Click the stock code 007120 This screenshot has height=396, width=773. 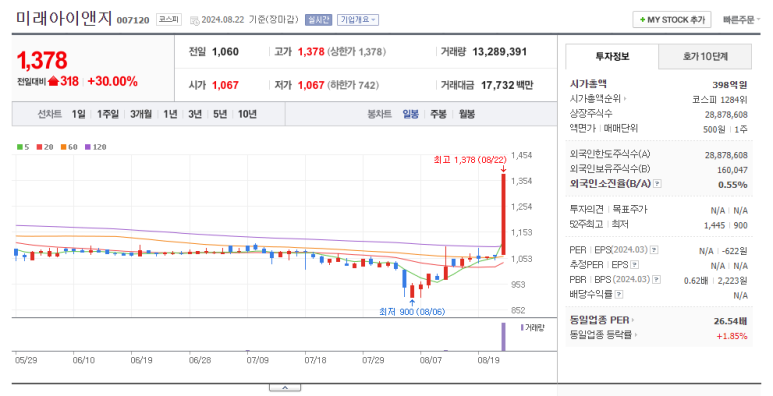pos(133,20)
